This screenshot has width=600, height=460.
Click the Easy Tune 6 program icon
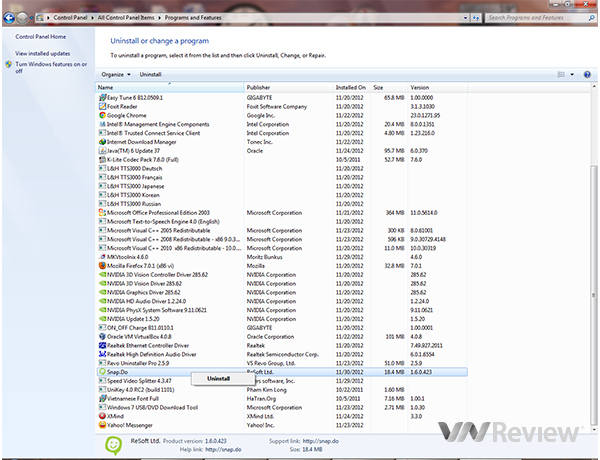102,98
